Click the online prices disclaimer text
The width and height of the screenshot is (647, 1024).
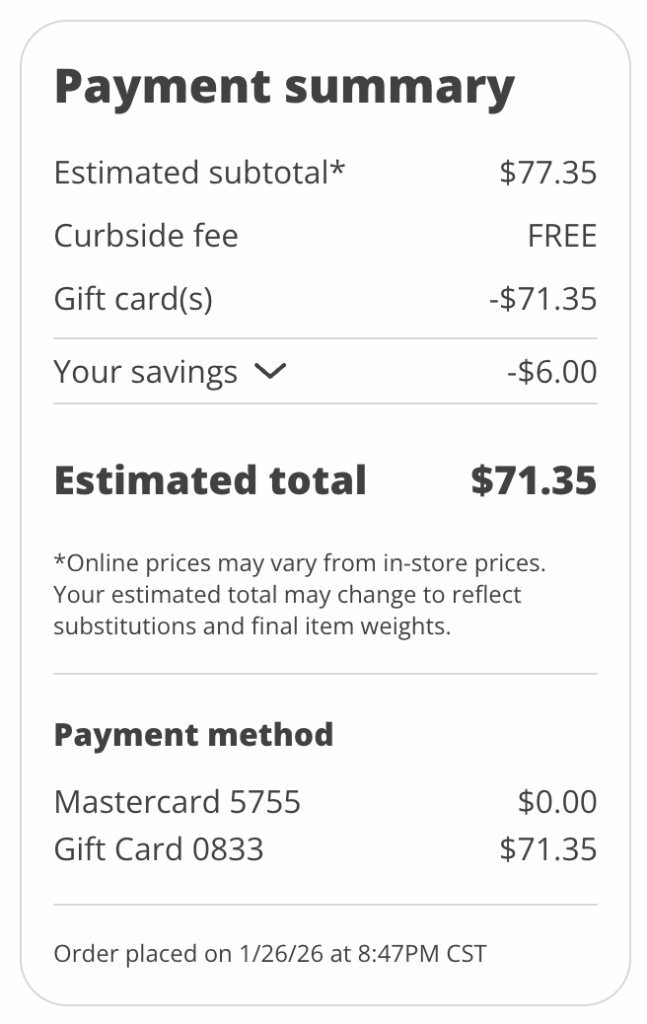[x=298, y=595]
